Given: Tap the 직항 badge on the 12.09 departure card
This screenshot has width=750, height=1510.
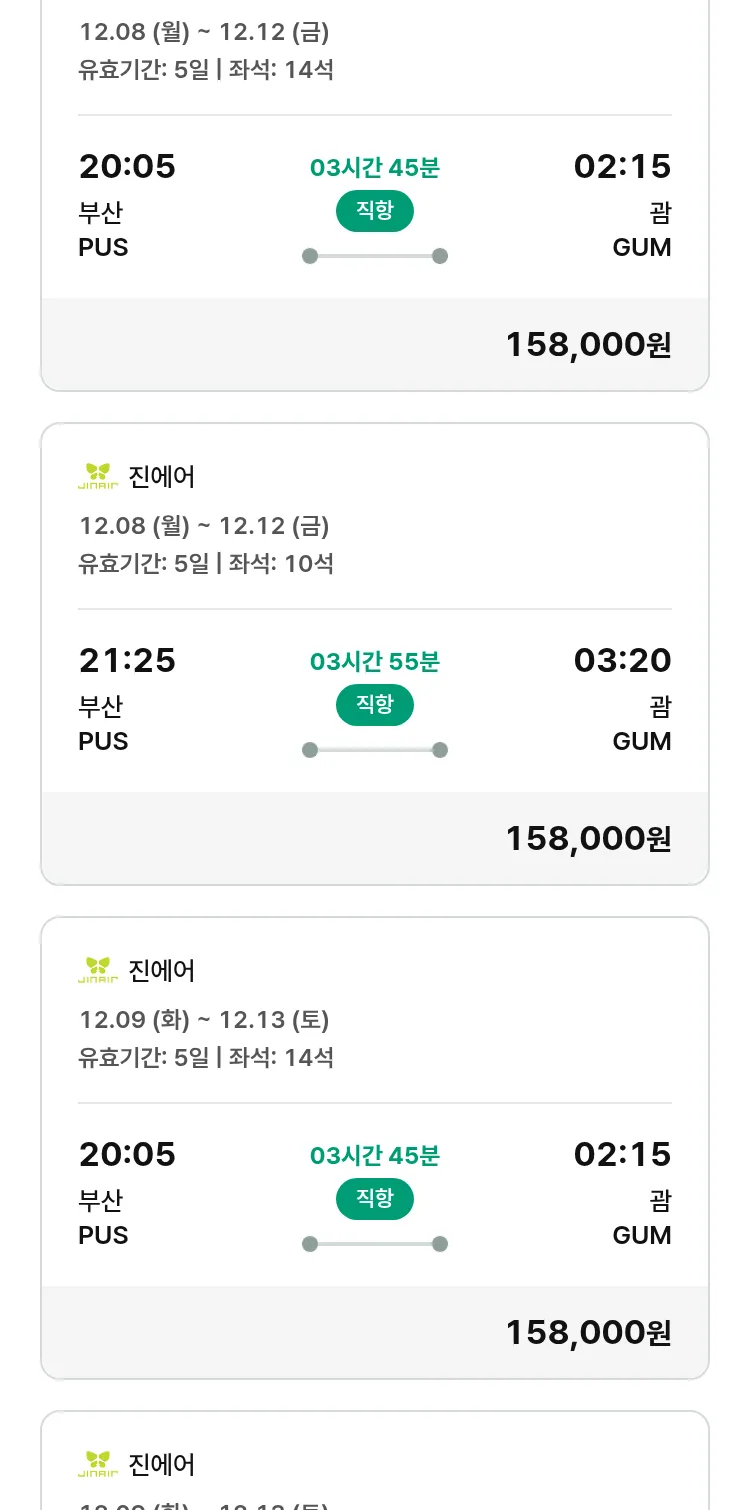Looking at the screenshot, I should click(x=374, y=1199).
